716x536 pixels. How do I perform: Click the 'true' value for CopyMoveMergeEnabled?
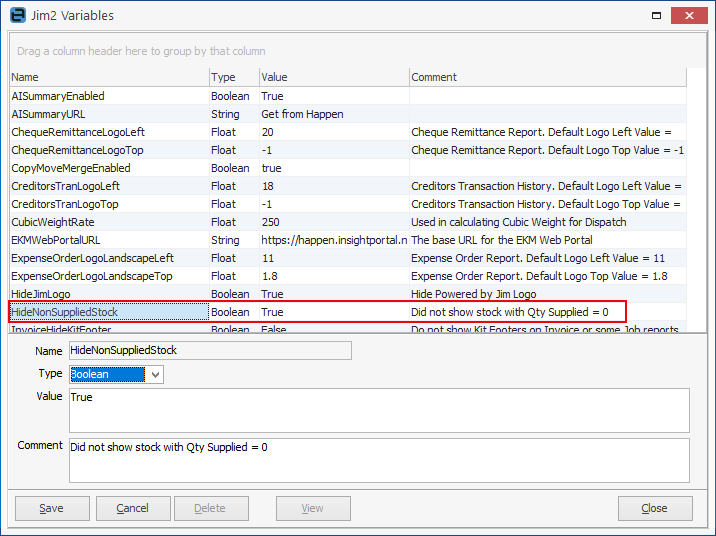coord(334,168)
